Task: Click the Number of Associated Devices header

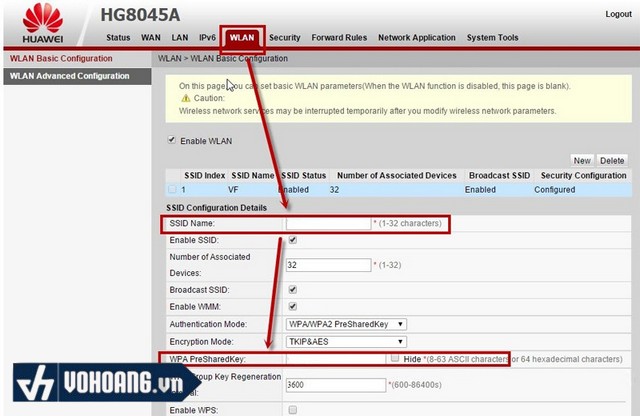Action: pos(396,176)
